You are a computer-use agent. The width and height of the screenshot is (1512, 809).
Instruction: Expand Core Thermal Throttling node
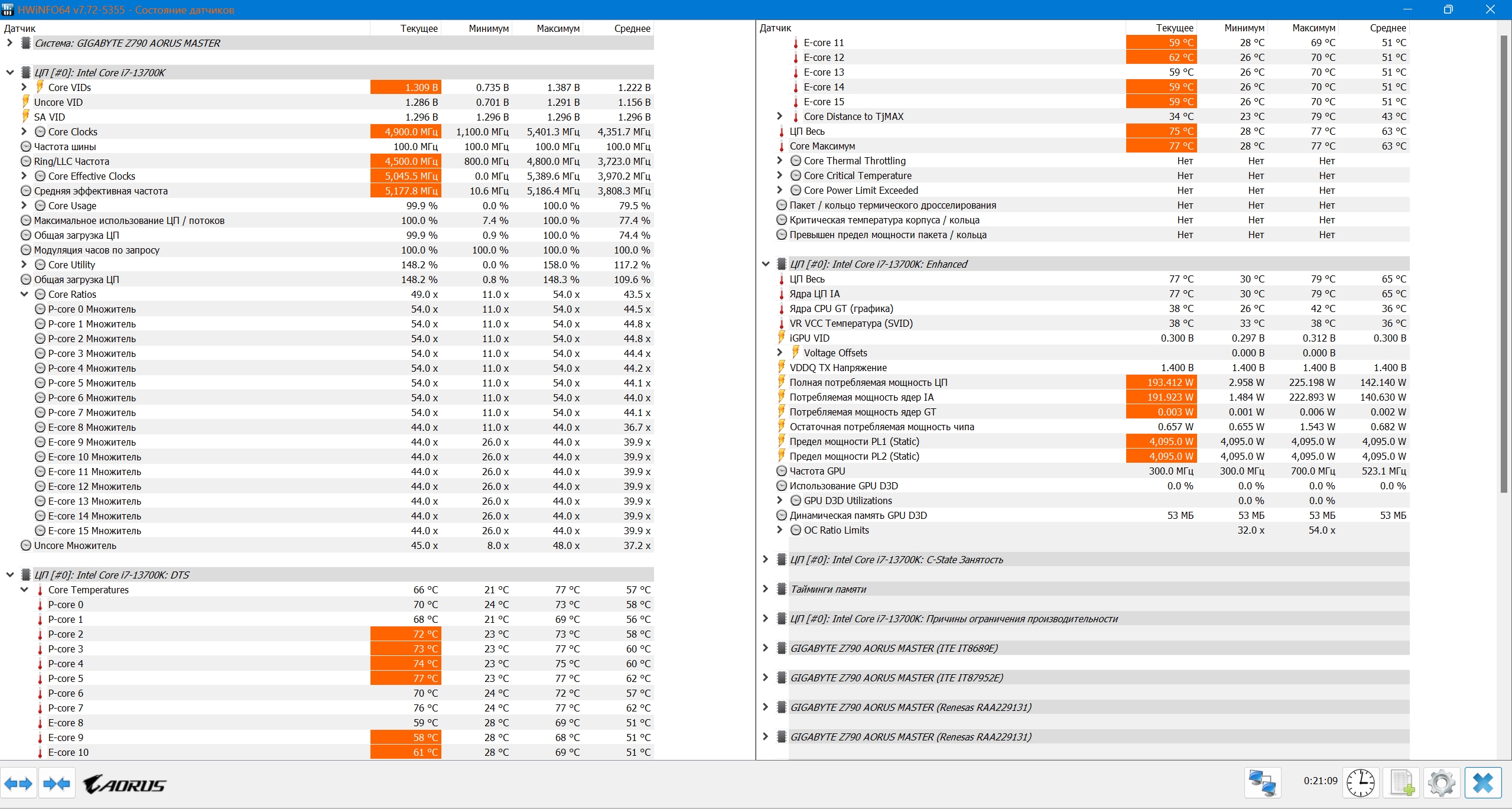(x=779, y=161)
